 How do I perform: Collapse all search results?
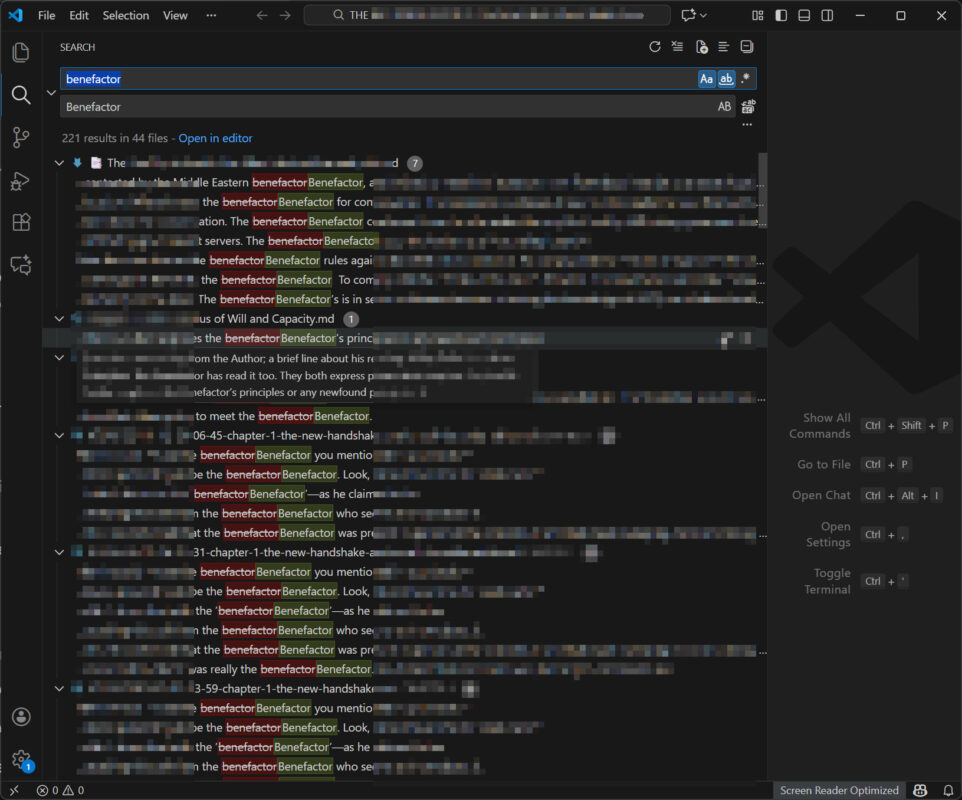tap(747, 47)
